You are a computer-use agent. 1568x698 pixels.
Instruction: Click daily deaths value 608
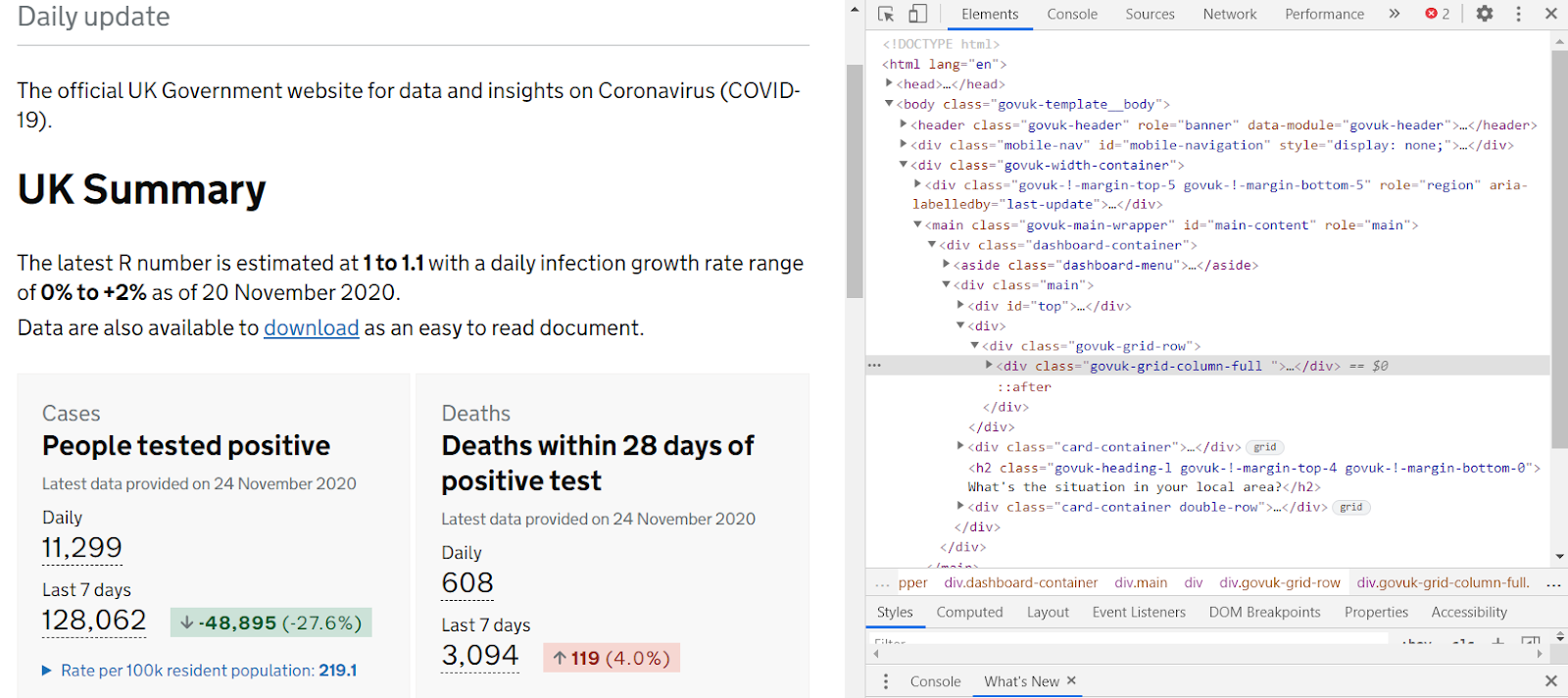[x=467, y=583]
